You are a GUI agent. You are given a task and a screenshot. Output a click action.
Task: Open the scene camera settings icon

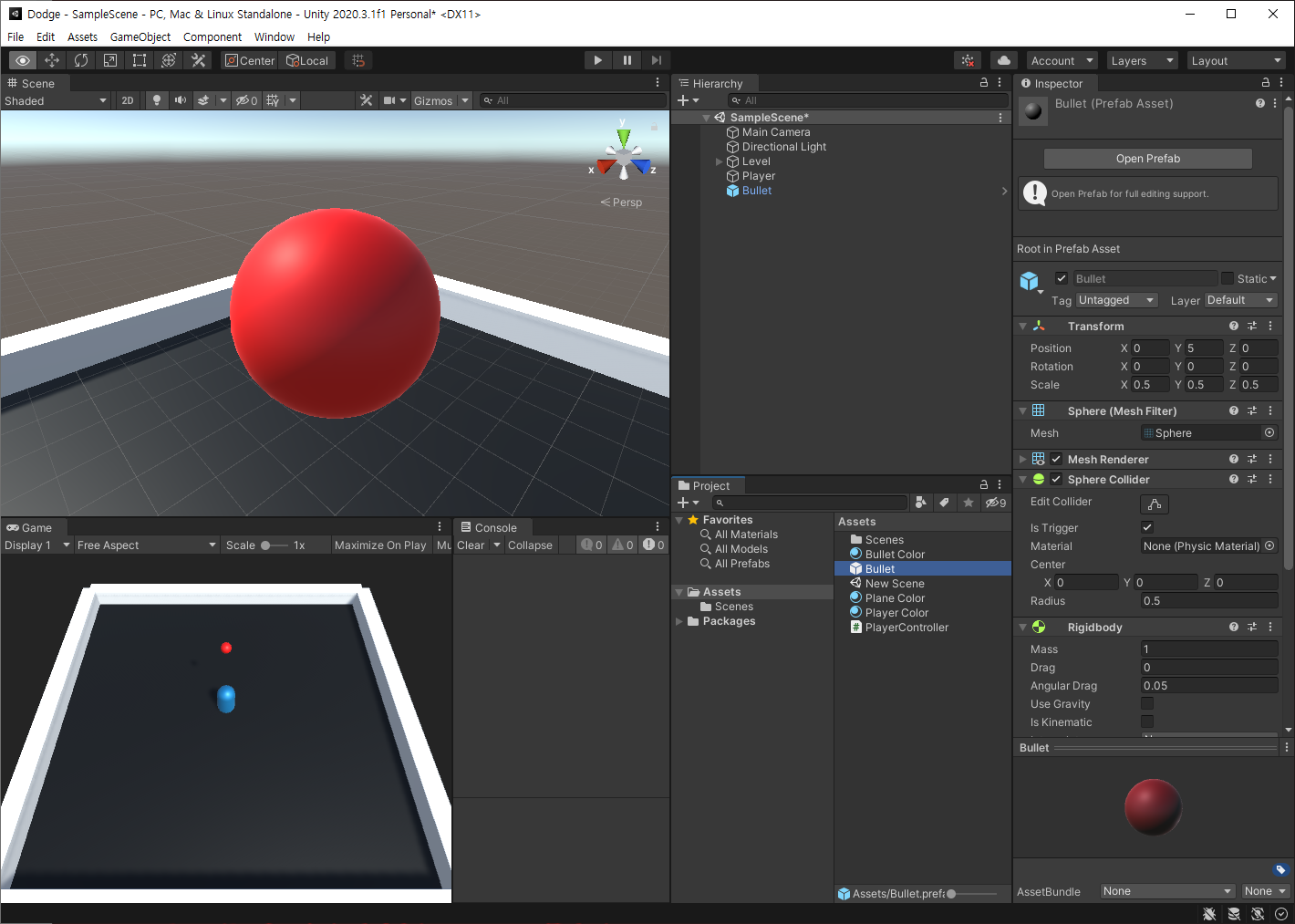point(394,100)
